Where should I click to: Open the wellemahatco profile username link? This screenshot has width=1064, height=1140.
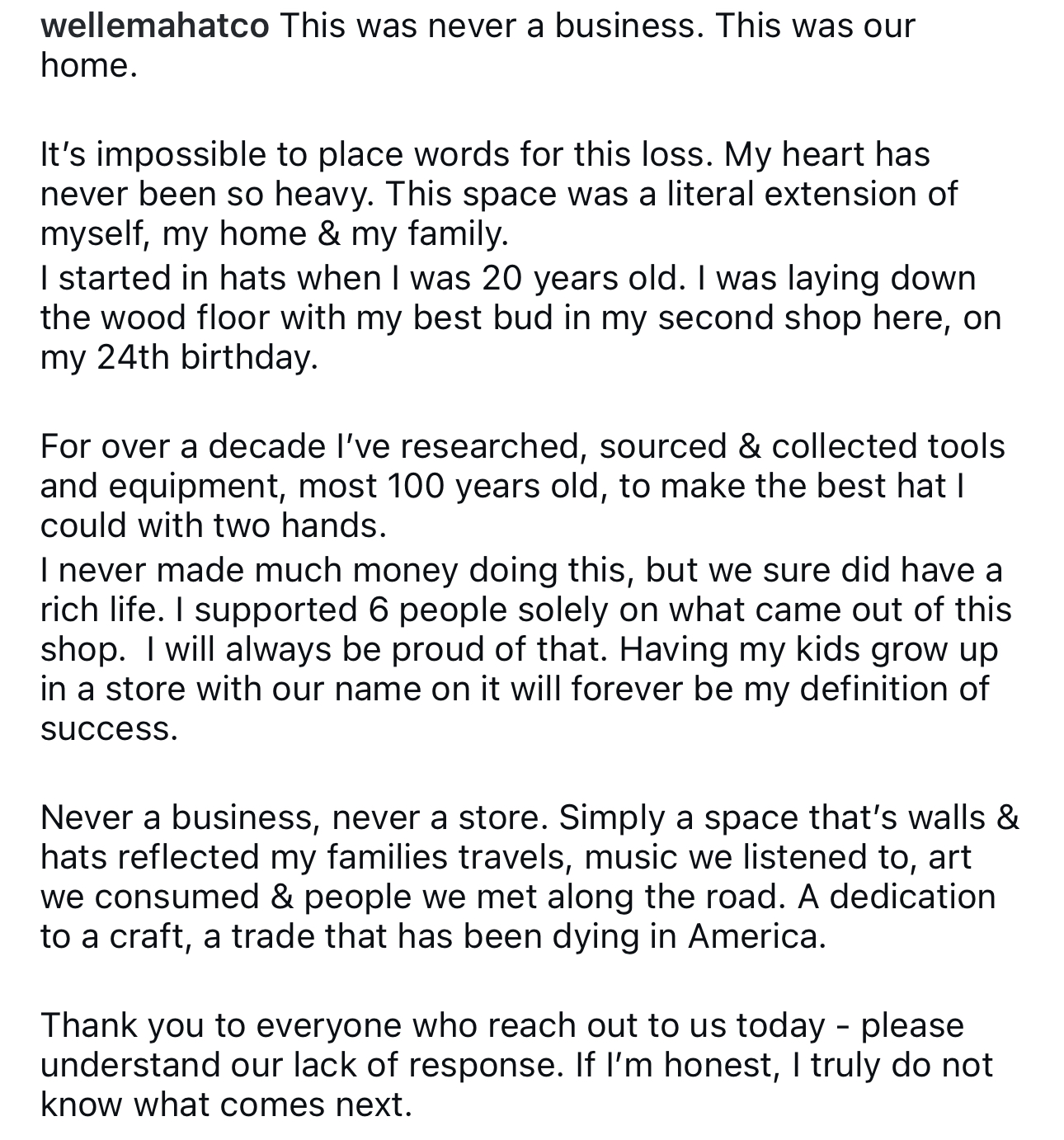154,26
